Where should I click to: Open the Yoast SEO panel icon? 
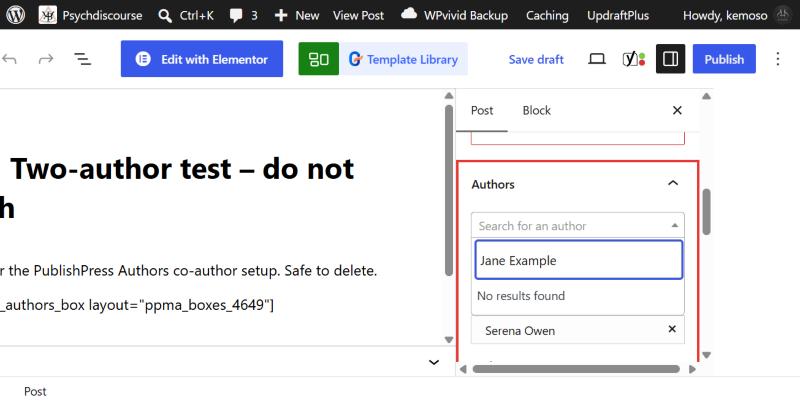click(634, 59)
